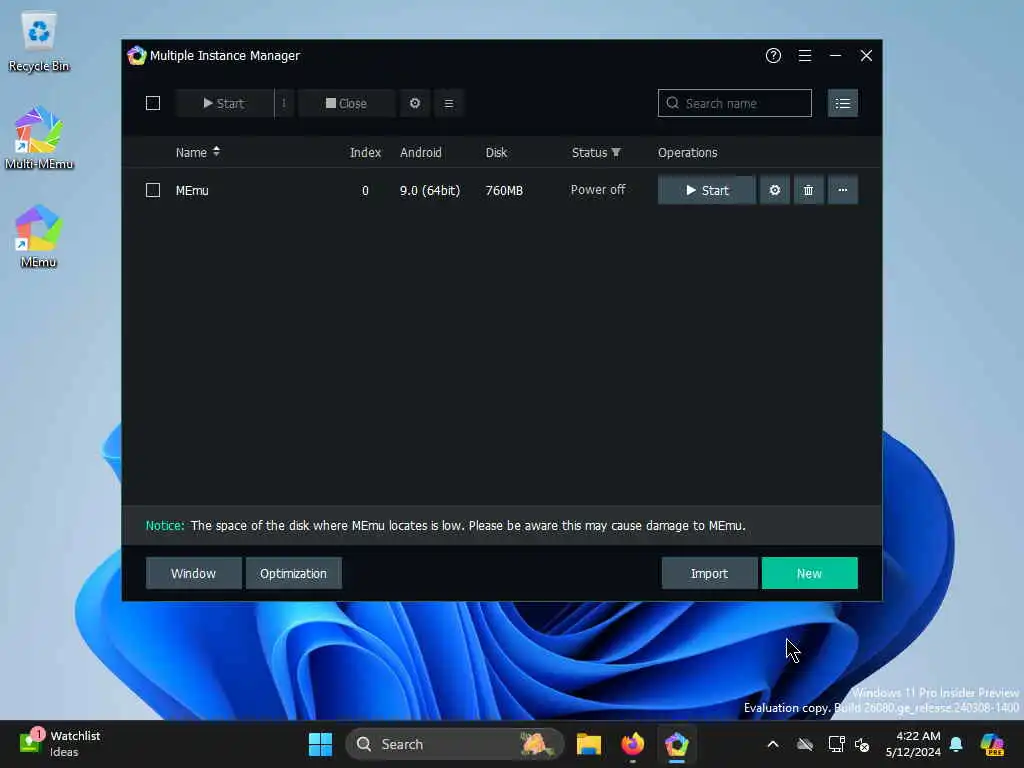The width and height of the screenshot is (1024, 768).
Task: Open batch settings gear in toolbar
Action: 415,103
